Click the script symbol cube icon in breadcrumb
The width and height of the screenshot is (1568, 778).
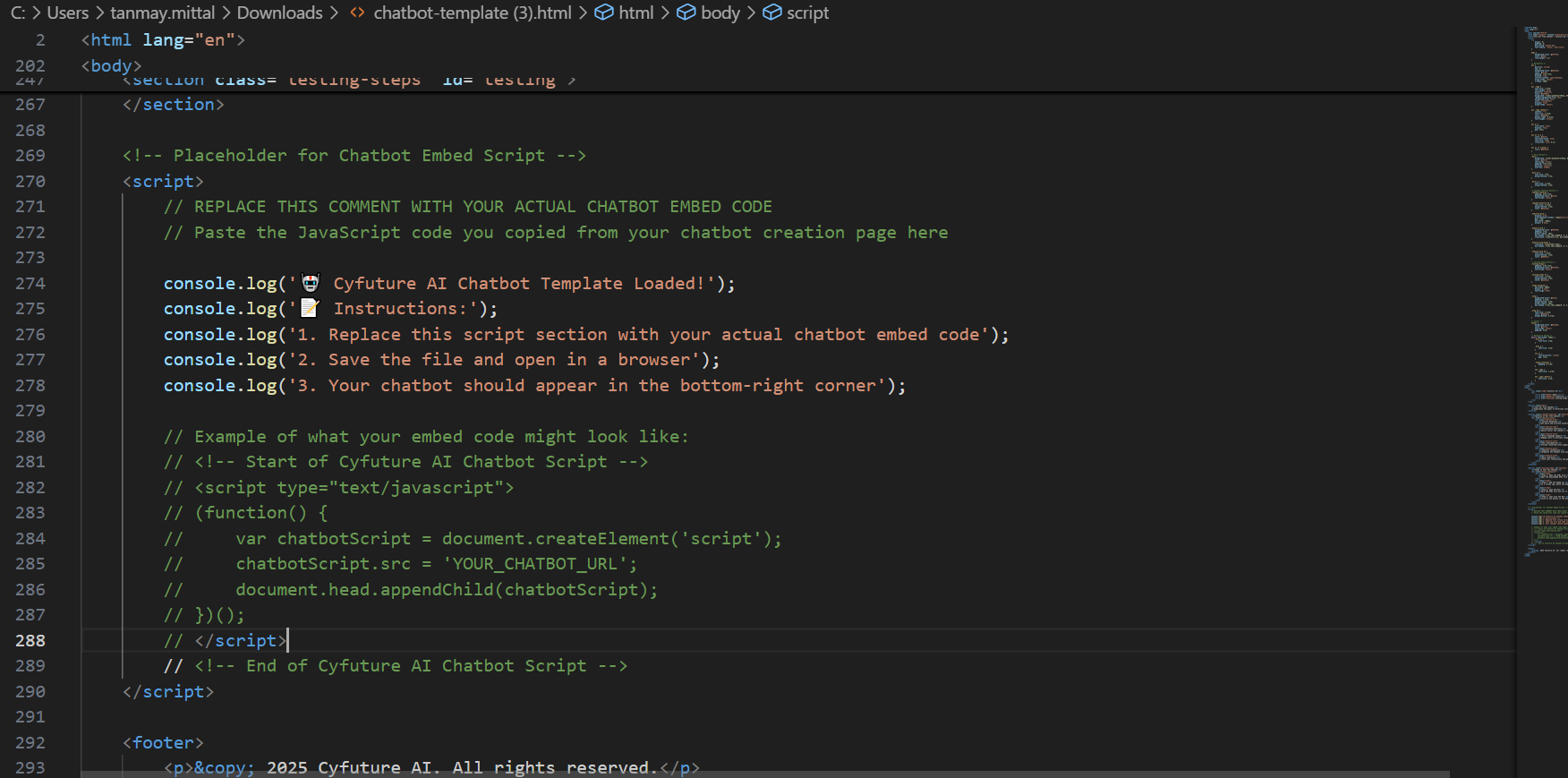pos(771,13)
